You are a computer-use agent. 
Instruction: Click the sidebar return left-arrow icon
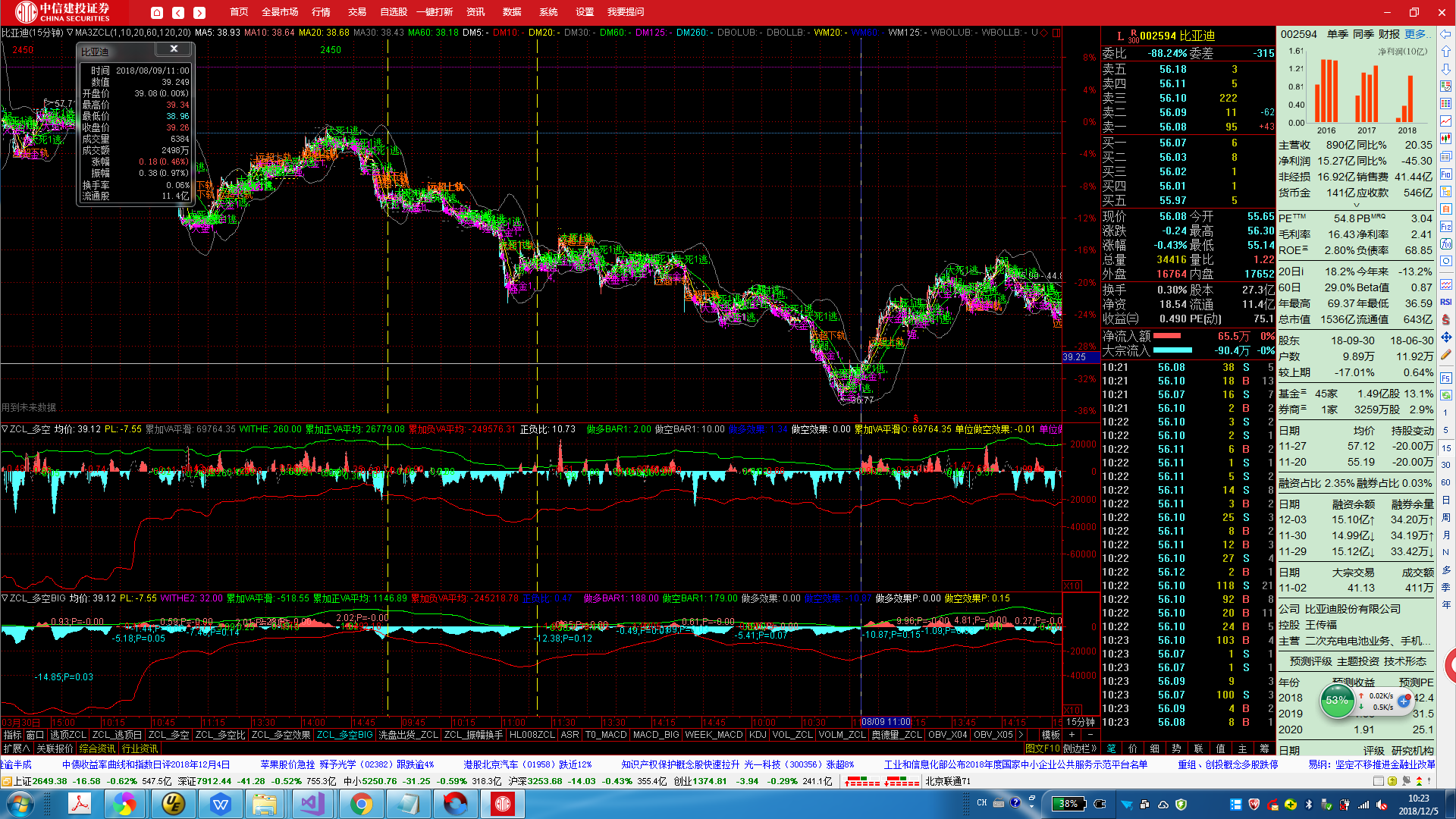point(1446,34)
